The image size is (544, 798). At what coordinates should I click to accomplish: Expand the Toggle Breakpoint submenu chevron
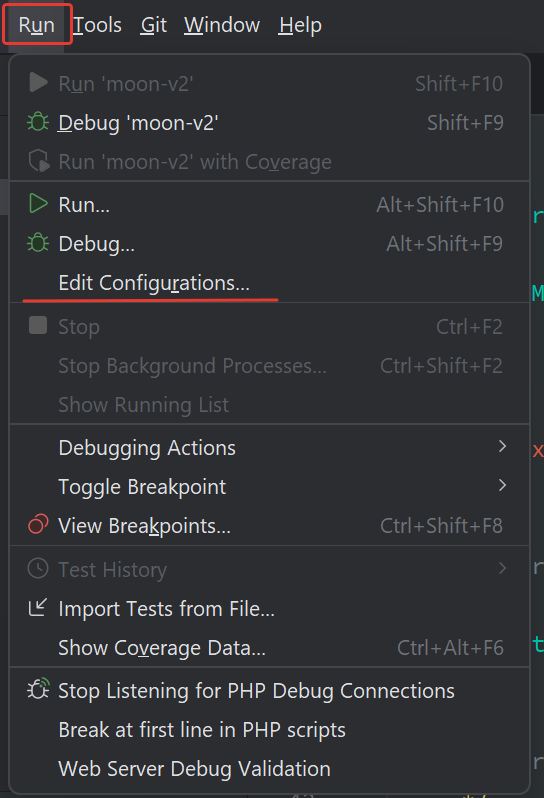(502, 486)
